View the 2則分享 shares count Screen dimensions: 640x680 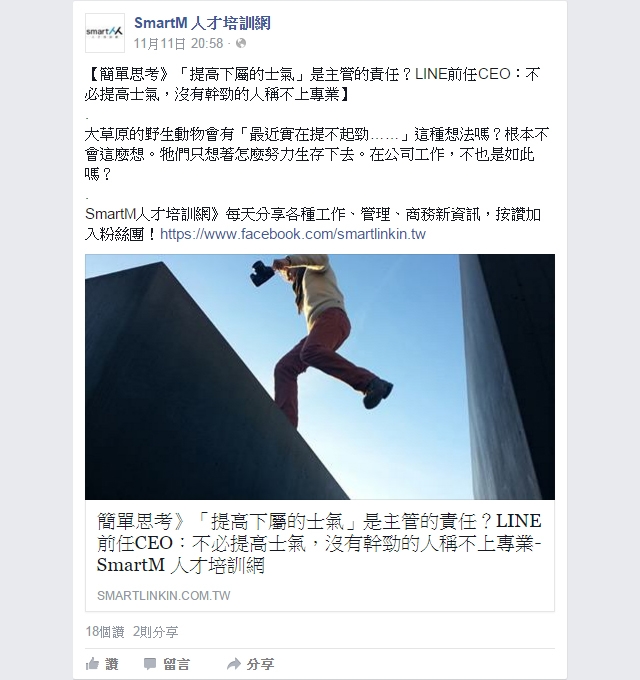coord(156,632)
